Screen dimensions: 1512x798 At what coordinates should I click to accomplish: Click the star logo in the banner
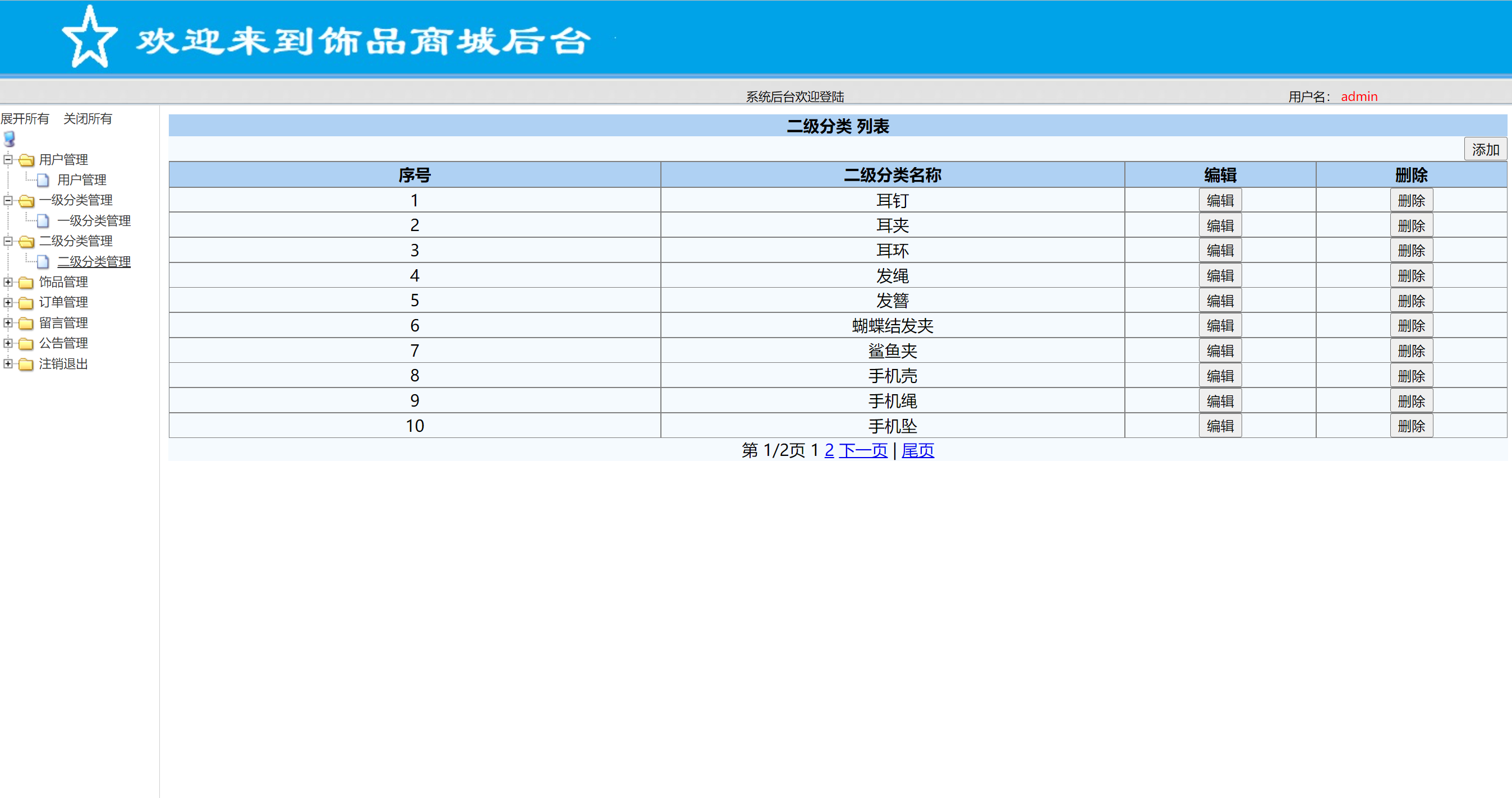tap(89, 36)
